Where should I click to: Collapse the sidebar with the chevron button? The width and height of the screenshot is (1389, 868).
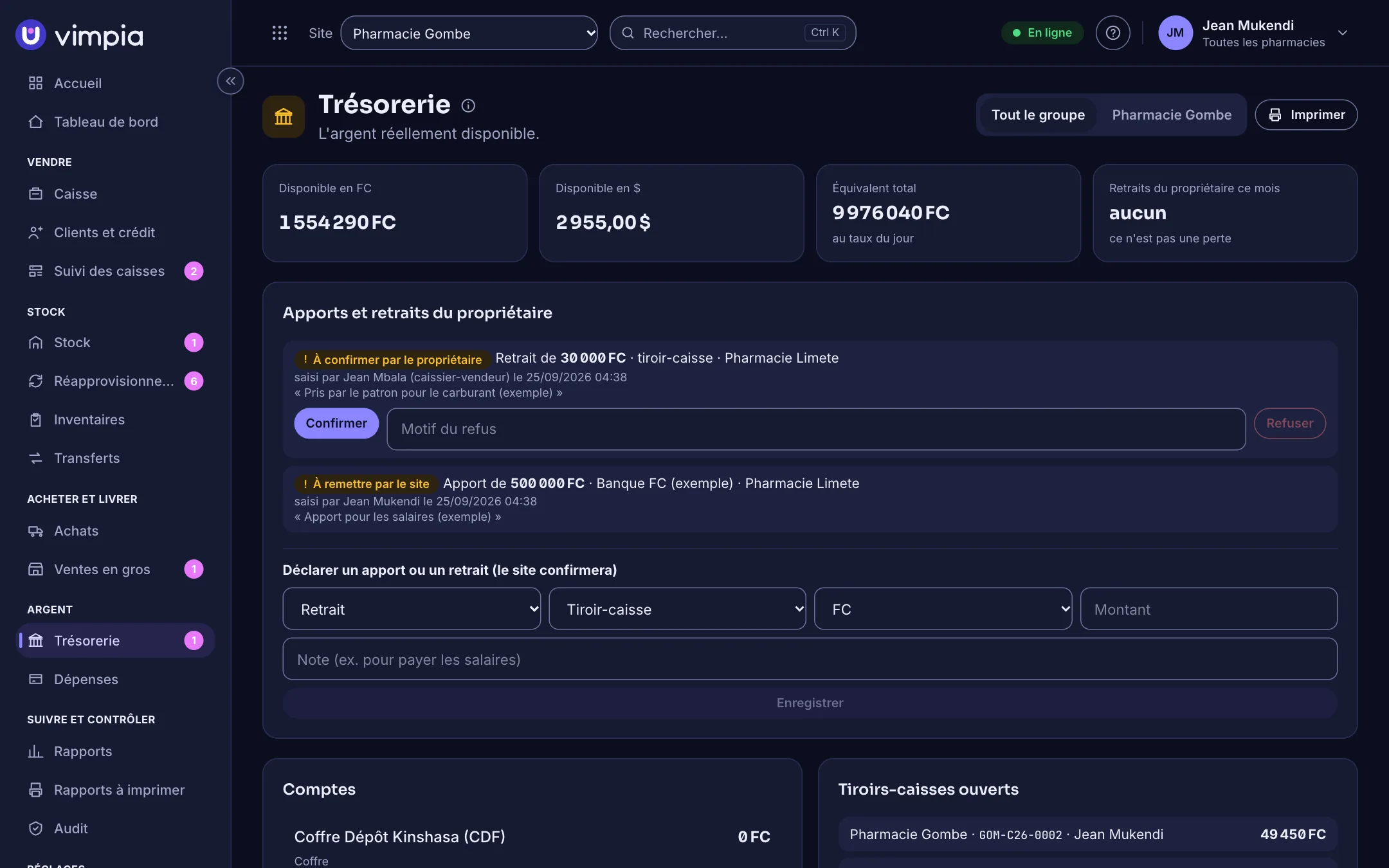pos(230,81)
